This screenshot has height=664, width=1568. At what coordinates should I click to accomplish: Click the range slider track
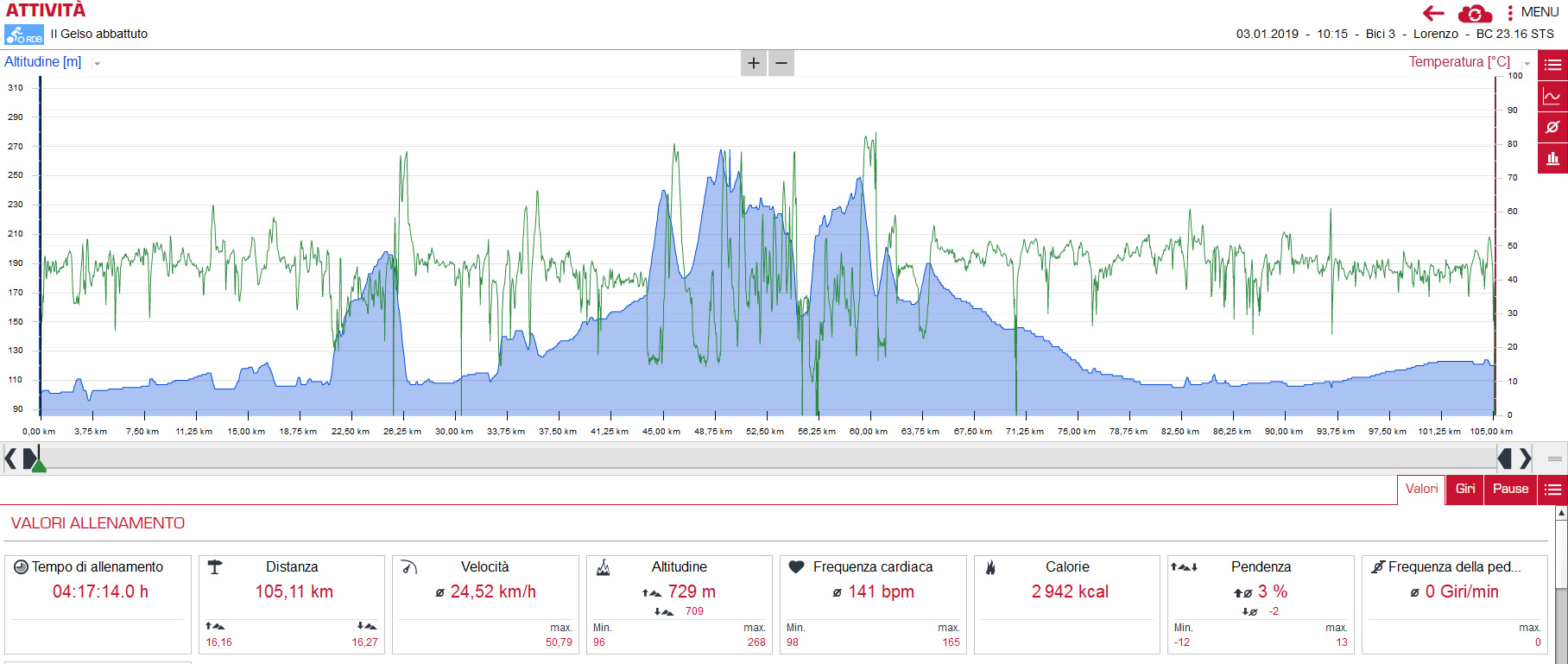pyautogui.click(x=768, y=458)
